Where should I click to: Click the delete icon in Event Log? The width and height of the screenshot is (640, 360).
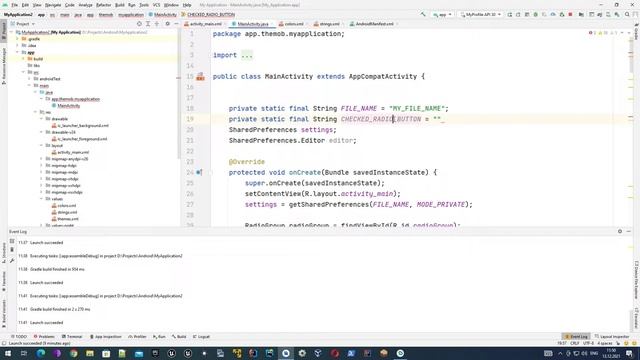[12, 250]
